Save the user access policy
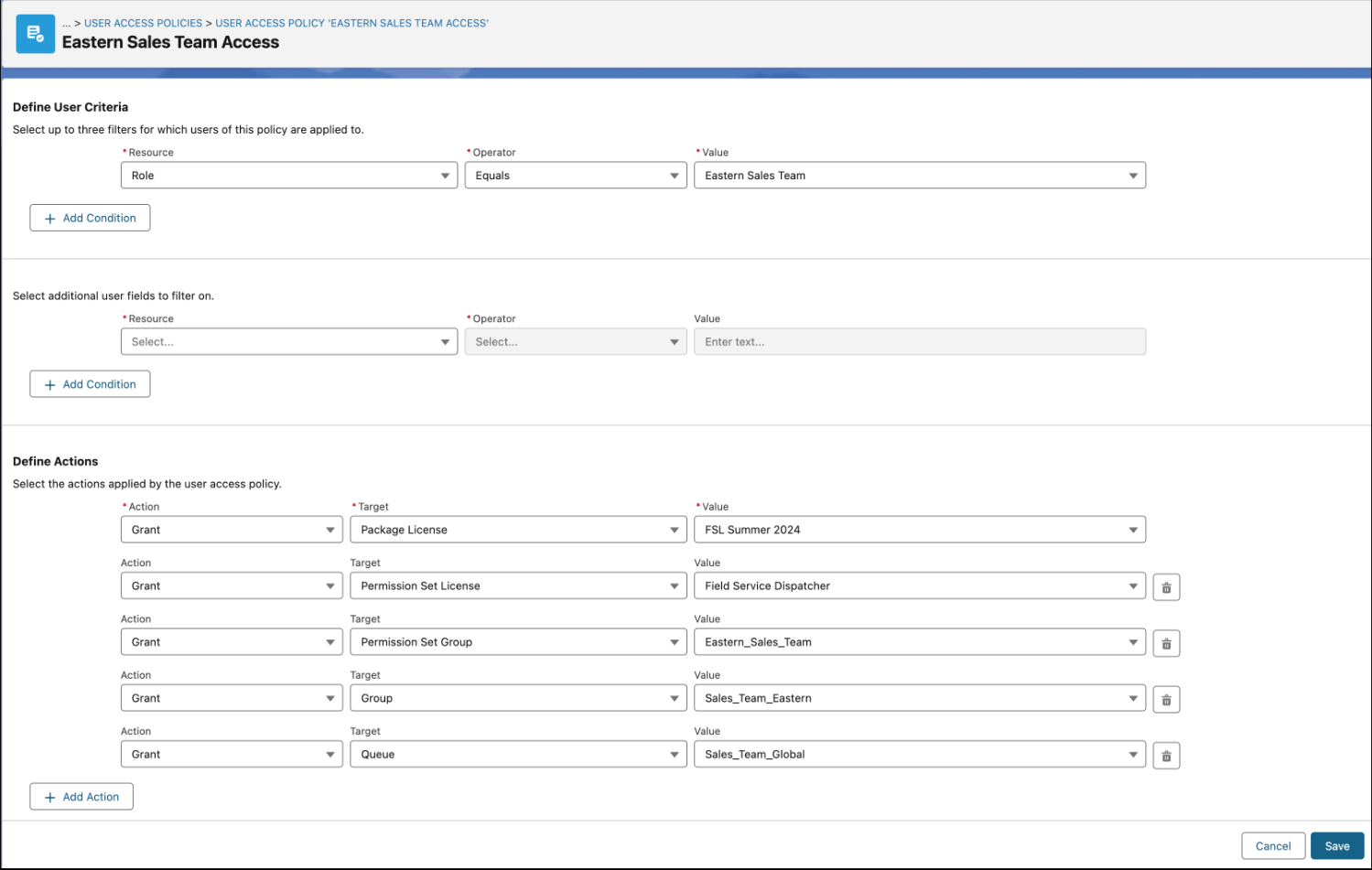Image resolution: width=1372 pixels, height=870 pixels. (1336, 846)
